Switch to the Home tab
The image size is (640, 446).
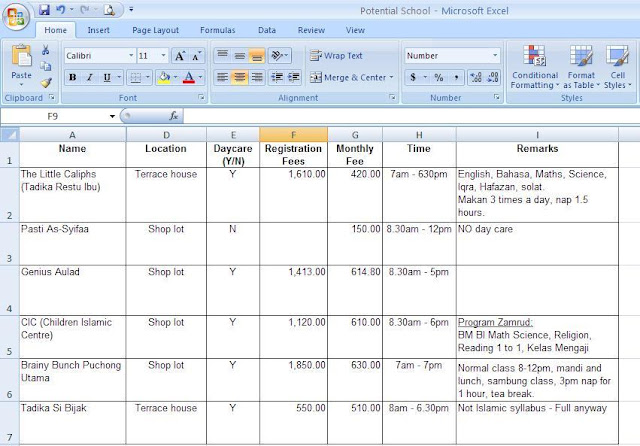(55, 30)
